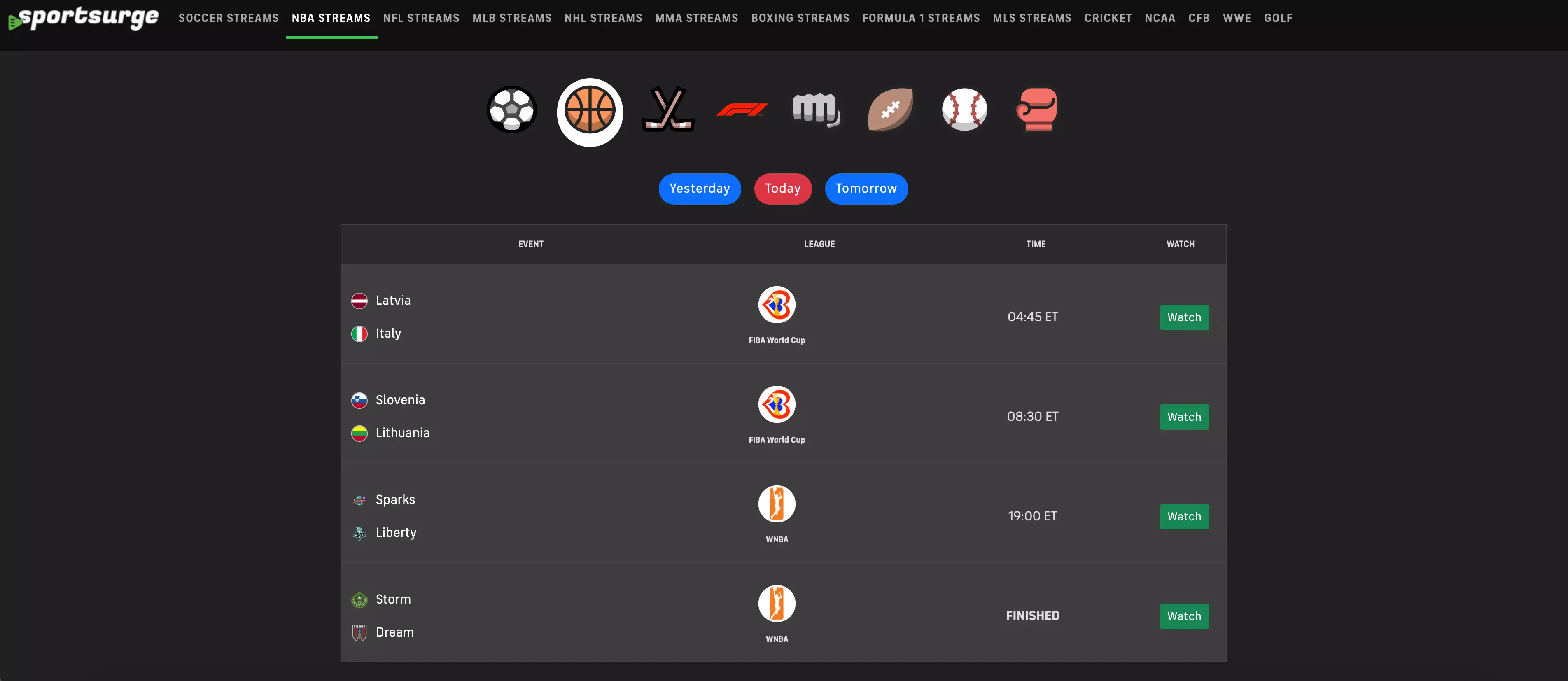Select the soccer ball sport icon

click(x=511, y=110)
